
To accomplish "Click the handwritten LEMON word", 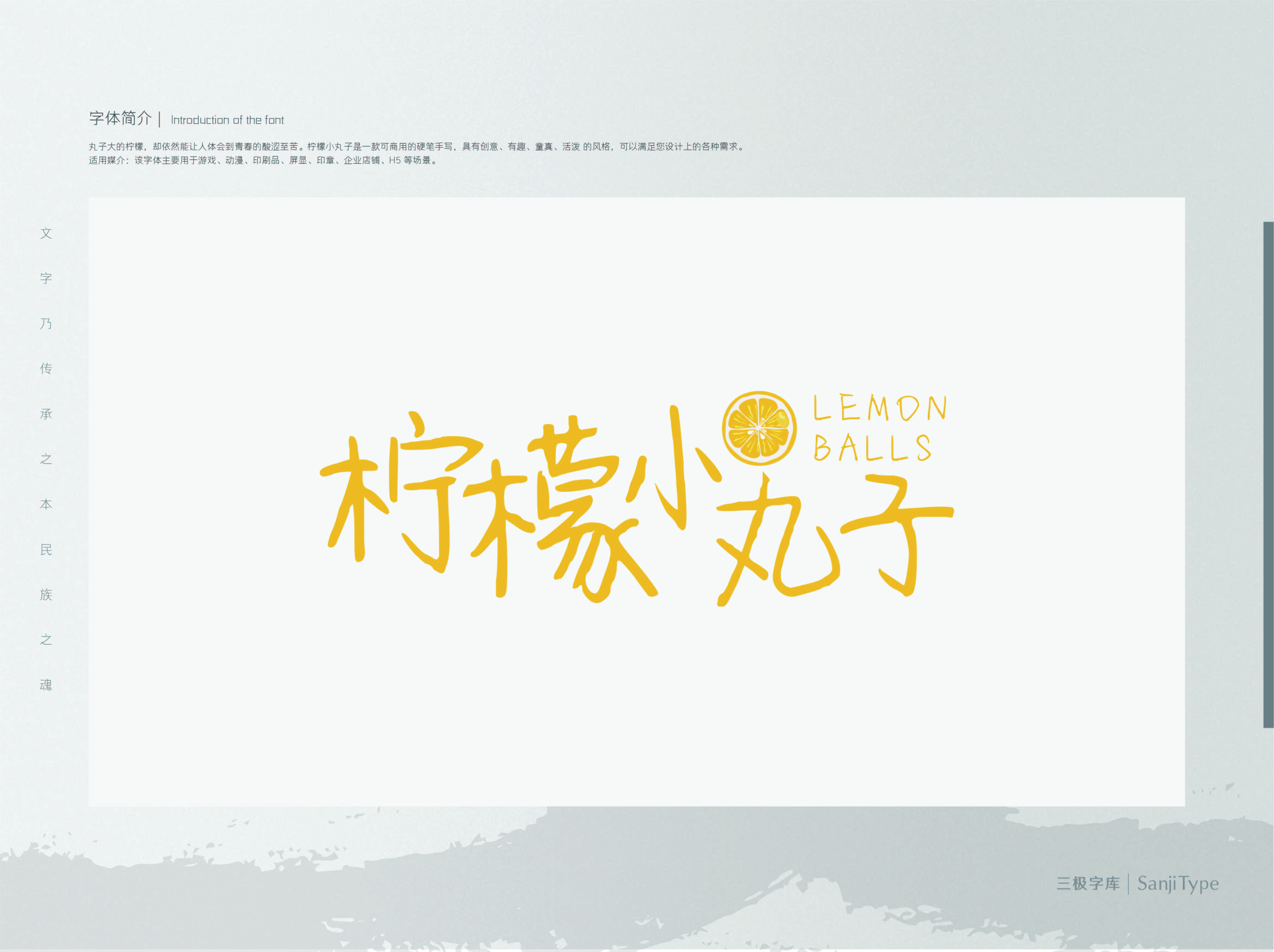I will coord(879,407).
